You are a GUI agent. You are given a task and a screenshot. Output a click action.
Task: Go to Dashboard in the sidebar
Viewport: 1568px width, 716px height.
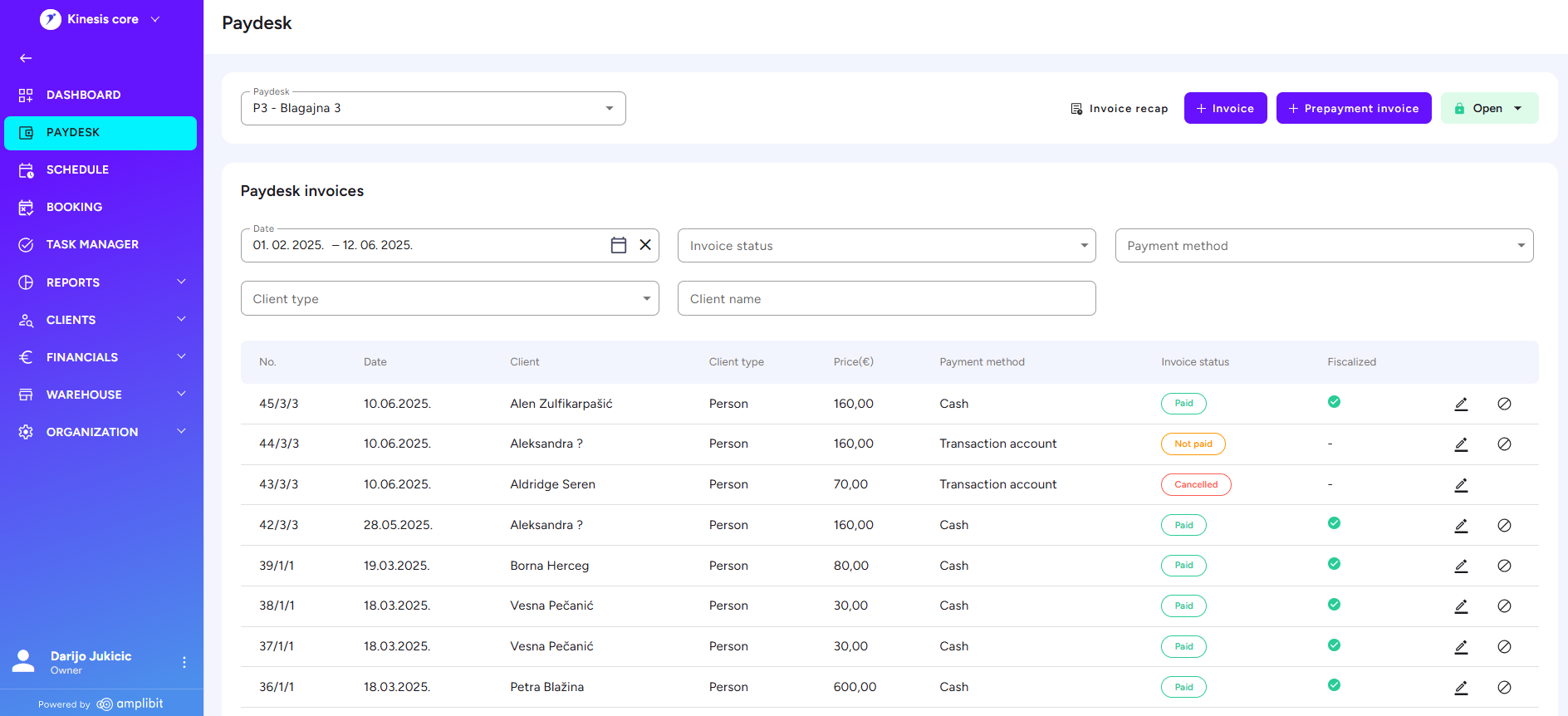pyautogui.click(x=83, y=95)
